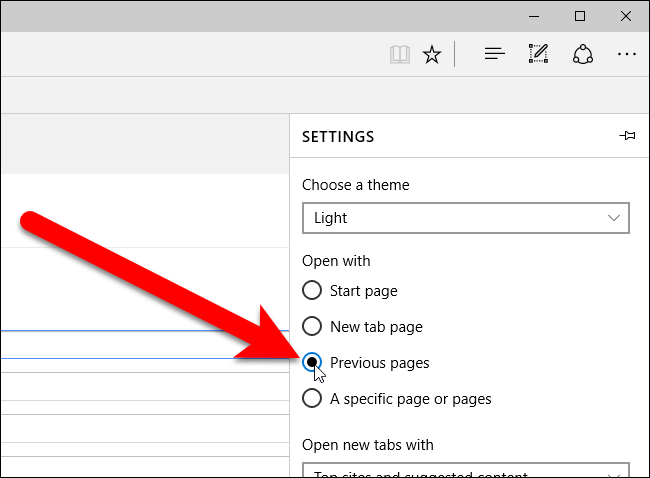Open the More actions ellipsis
The image size is (650, 478).
(x=627, y=54)
